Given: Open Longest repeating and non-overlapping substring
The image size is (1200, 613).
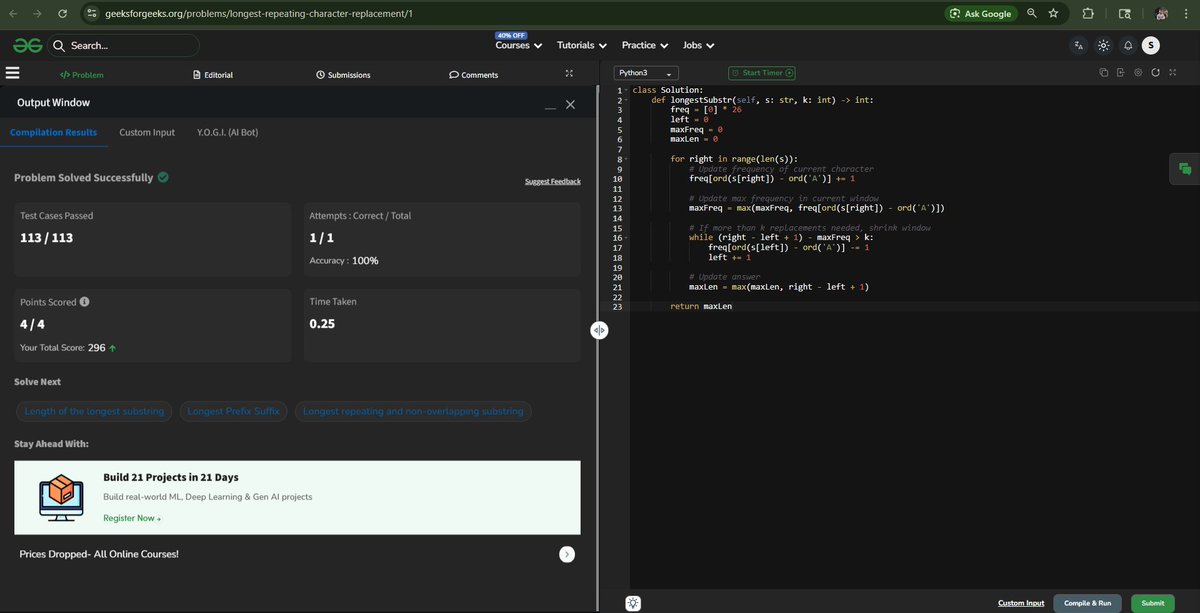Looking at the screenshot, I should tap(413, 411).
